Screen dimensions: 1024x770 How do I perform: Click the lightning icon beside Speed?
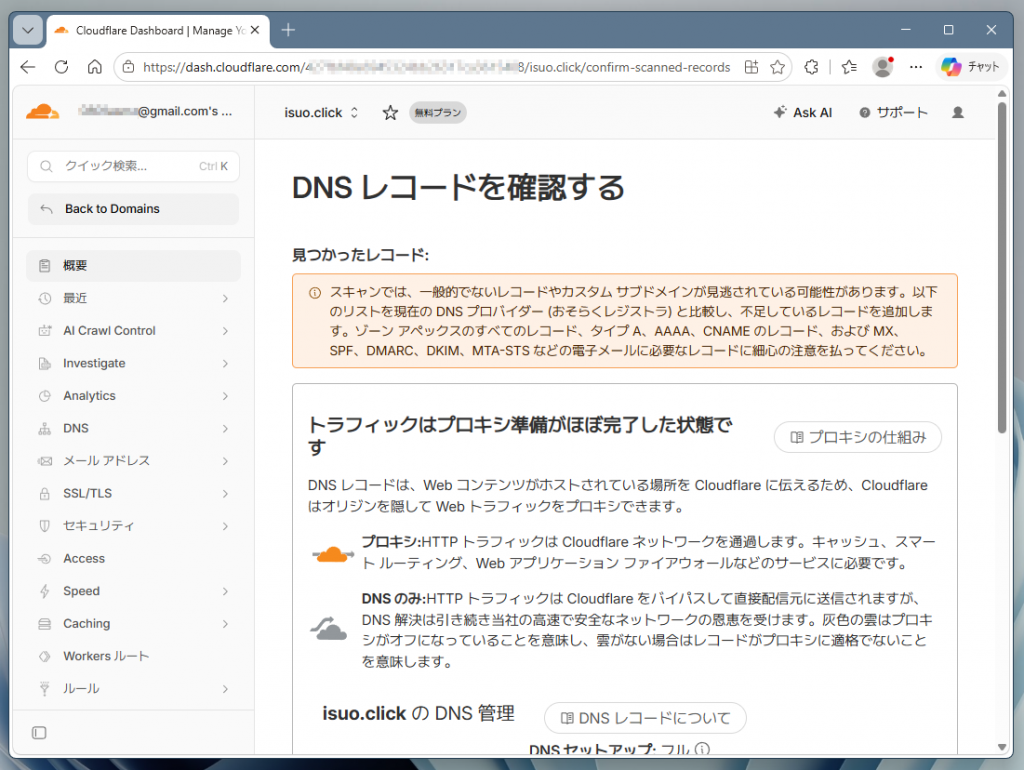44,591
